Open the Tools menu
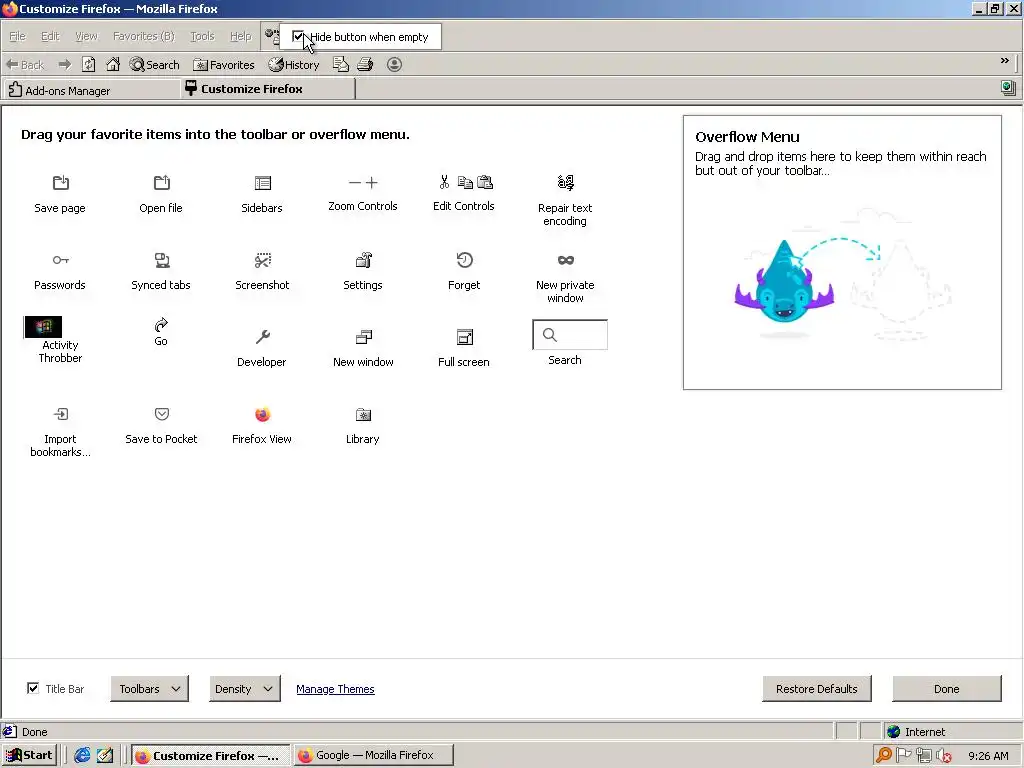 [202, 36]
